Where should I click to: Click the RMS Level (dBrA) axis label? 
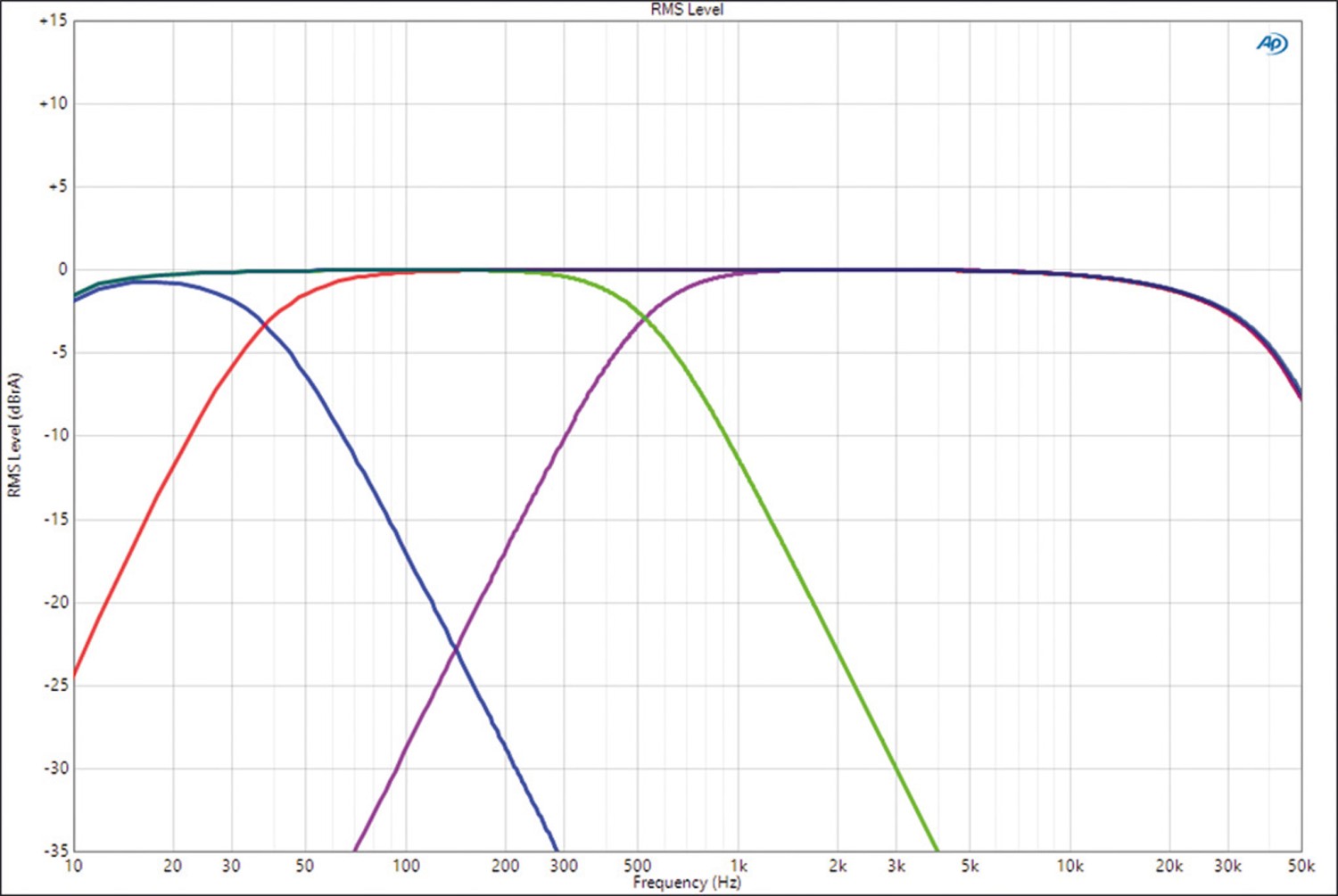(14, 435)
